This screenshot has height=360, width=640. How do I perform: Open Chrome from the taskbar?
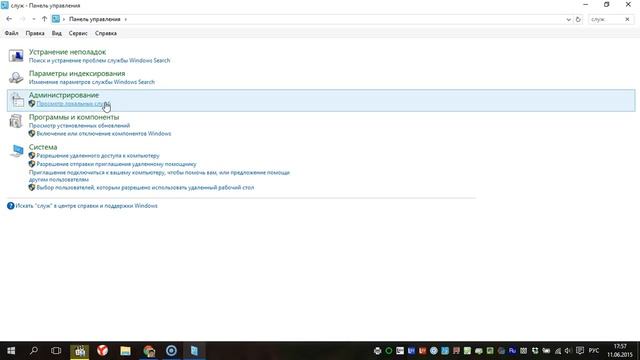coord(149,351)
